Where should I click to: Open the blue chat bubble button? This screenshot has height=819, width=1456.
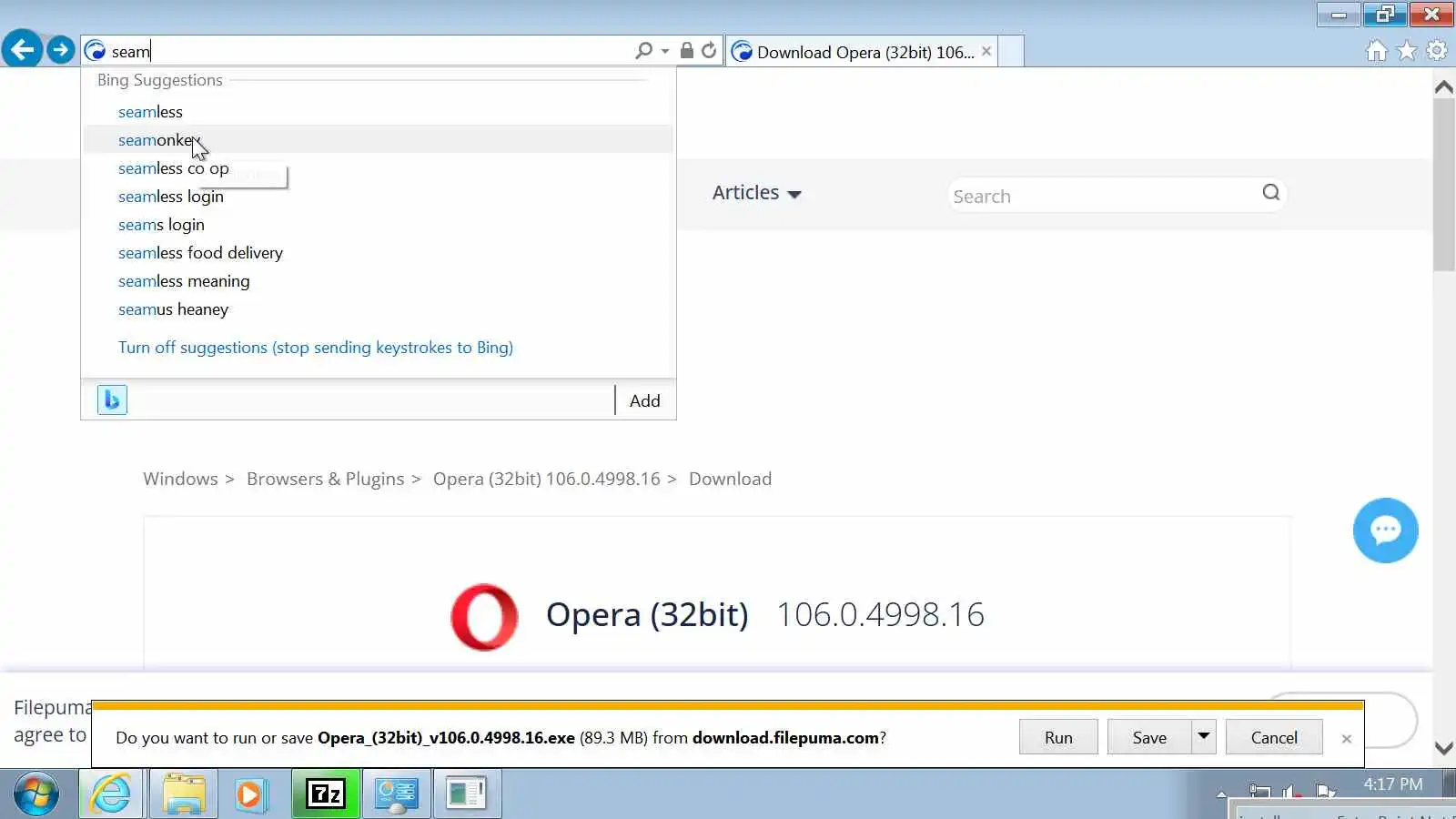[x=1385, y=531]
